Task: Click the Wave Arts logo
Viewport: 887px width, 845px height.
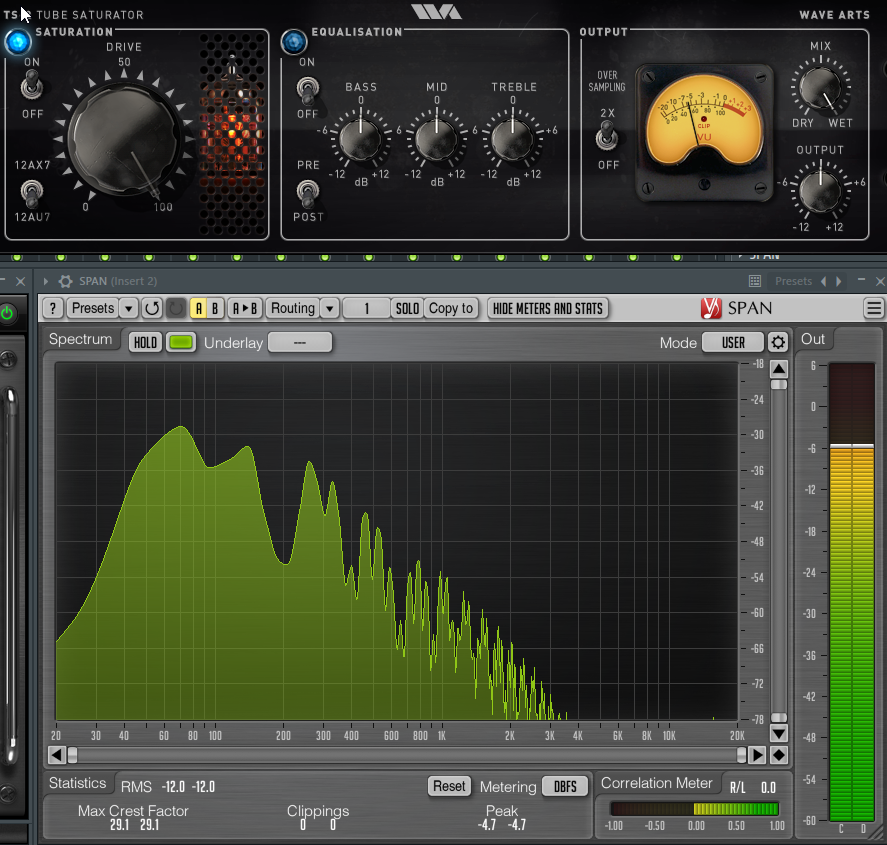Action: point(436,12)
